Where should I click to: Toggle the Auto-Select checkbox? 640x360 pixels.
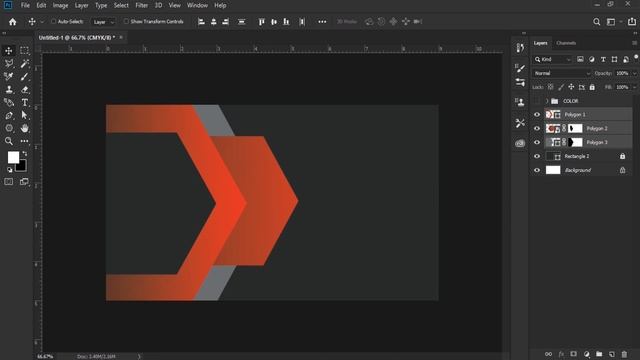pos(53,22)
